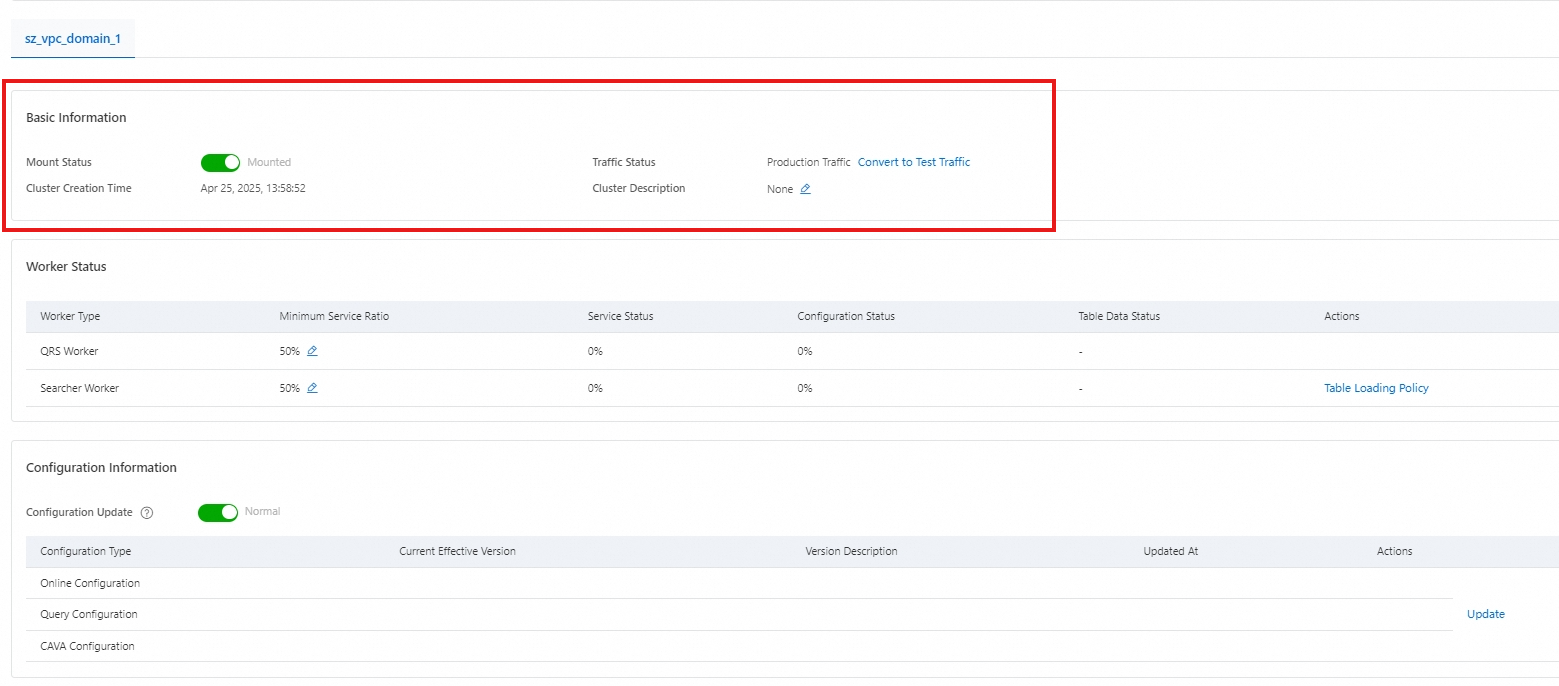Screen dimensions: 1559x686
Task: Click the Configuration Type column header
Action: [x=85, y=551]
